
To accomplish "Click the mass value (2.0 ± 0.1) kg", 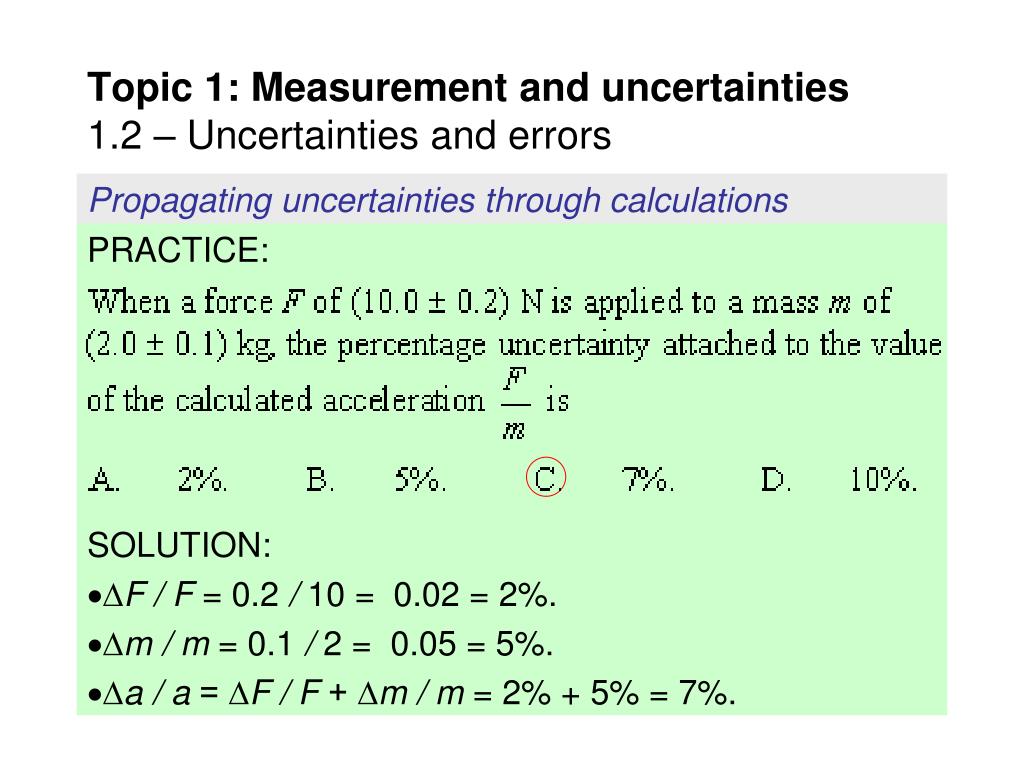I will click(x=179, y=345).
